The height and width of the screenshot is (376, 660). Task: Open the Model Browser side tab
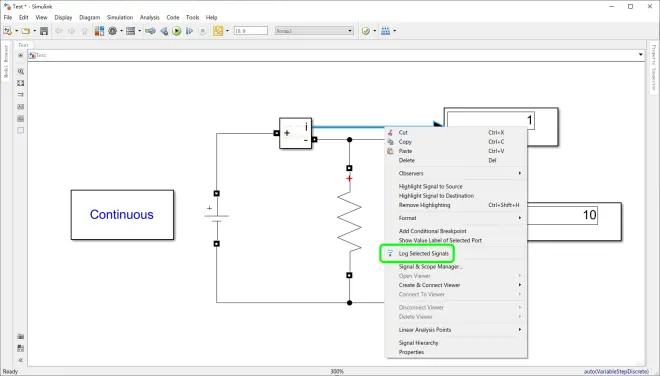(5, 62)
